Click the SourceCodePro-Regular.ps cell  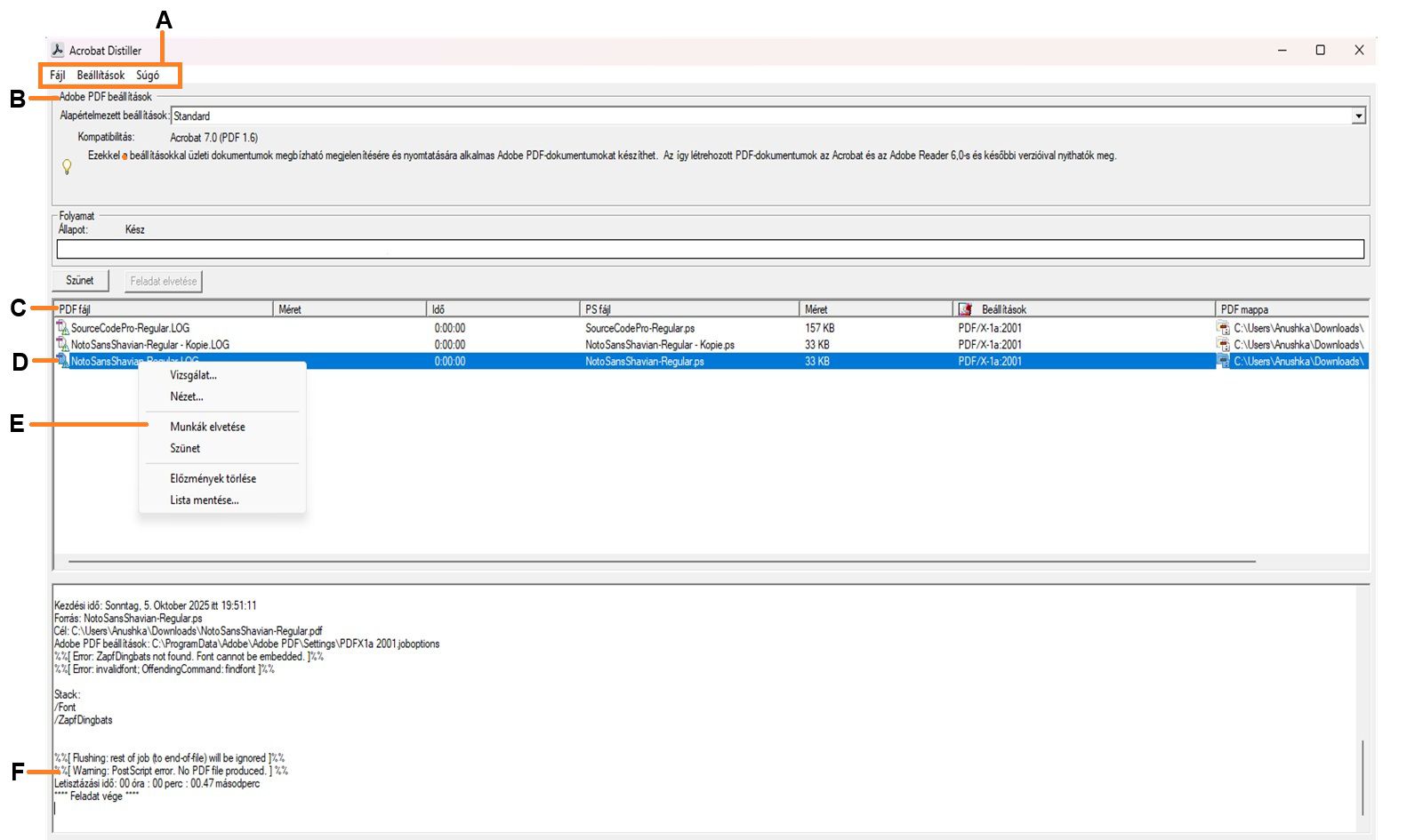pos(639,328)
